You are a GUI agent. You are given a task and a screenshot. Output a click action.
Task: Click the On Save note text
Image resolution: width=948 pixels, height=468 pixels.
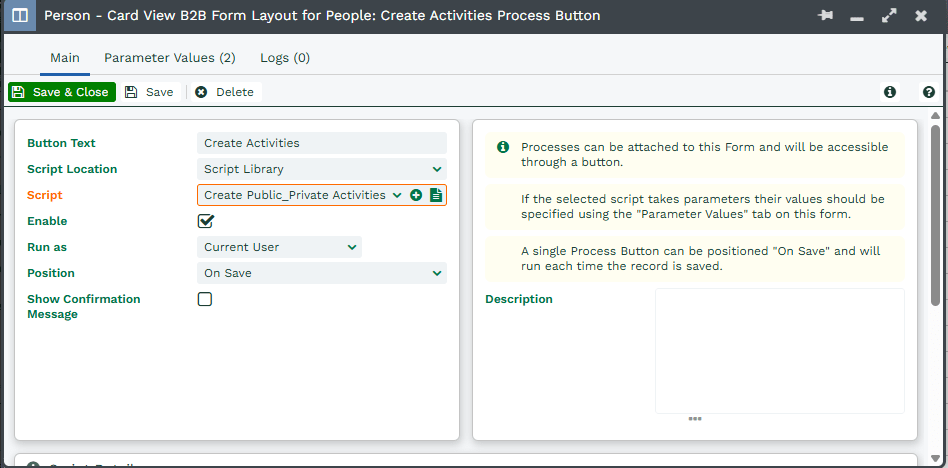[x=701, y=259]
